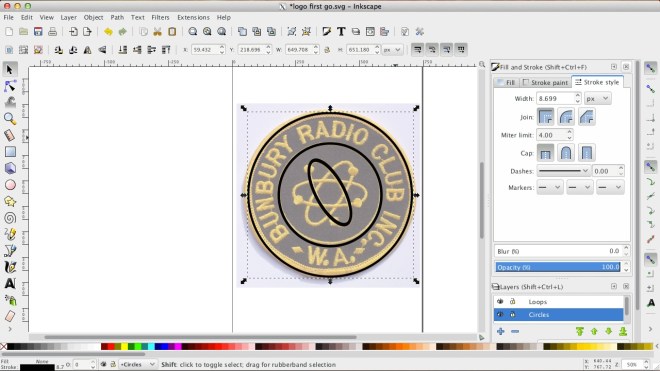
Task: Toggle lock of Loops layer
Action: (x=513, y=302)
